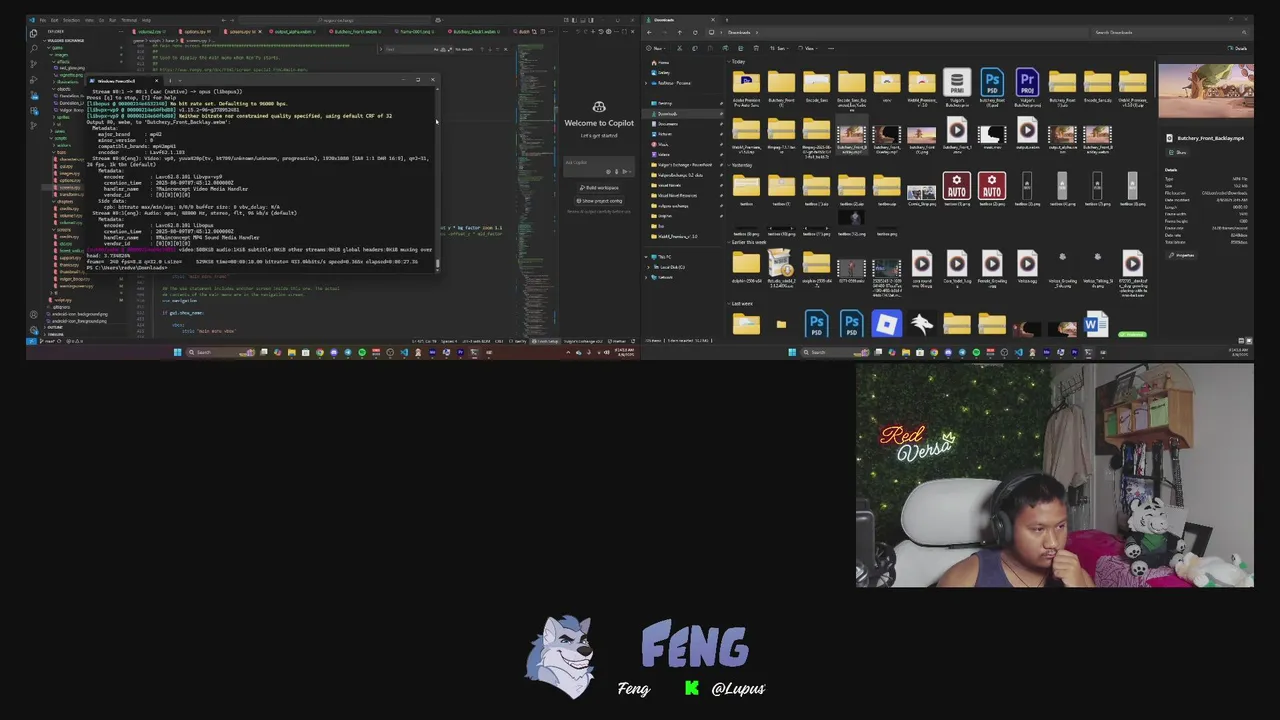Add a new tab in Windows PowerShell window

170,81
